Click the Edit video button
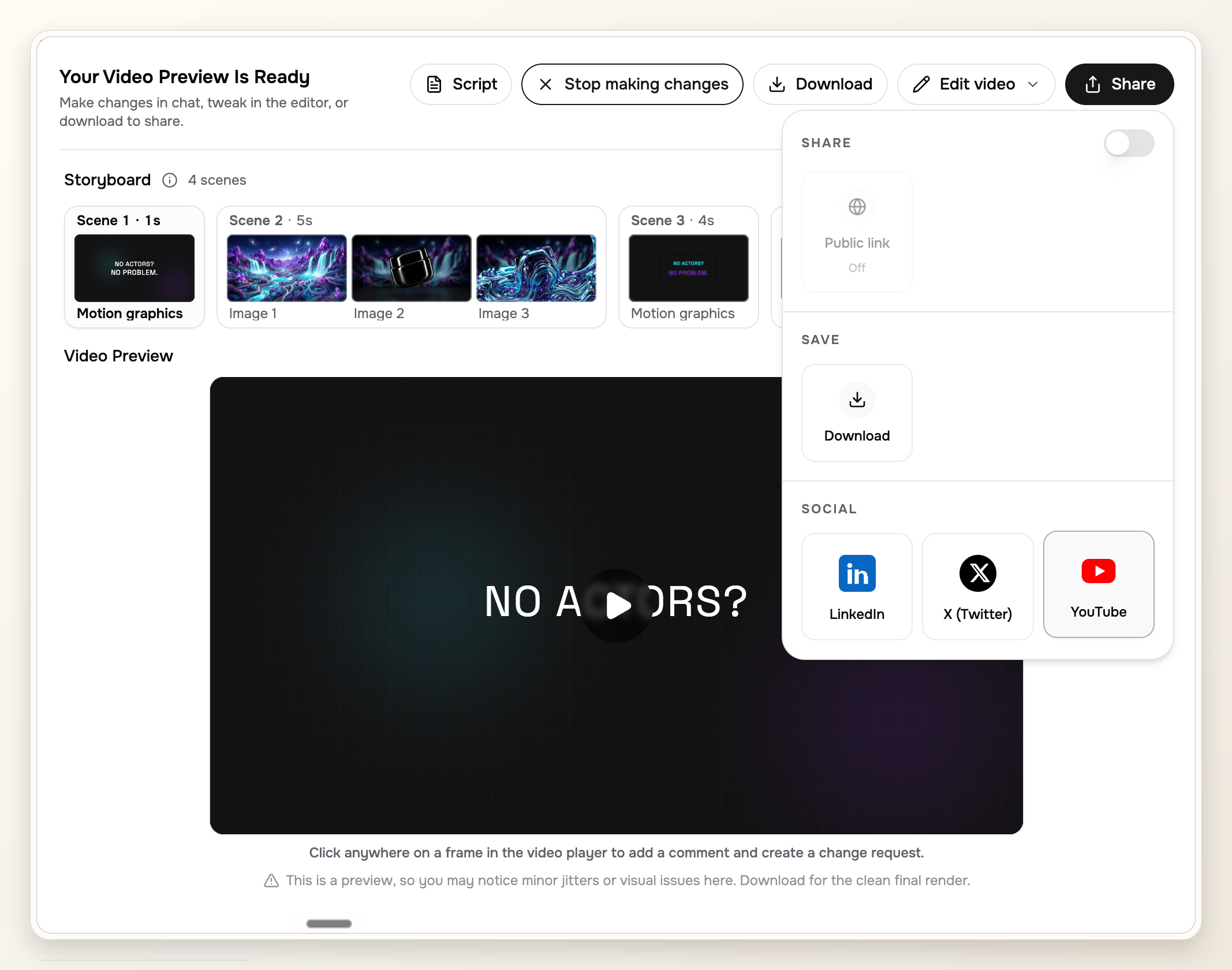Viewport: 1232px width, 970px height. tap(976, 84)
